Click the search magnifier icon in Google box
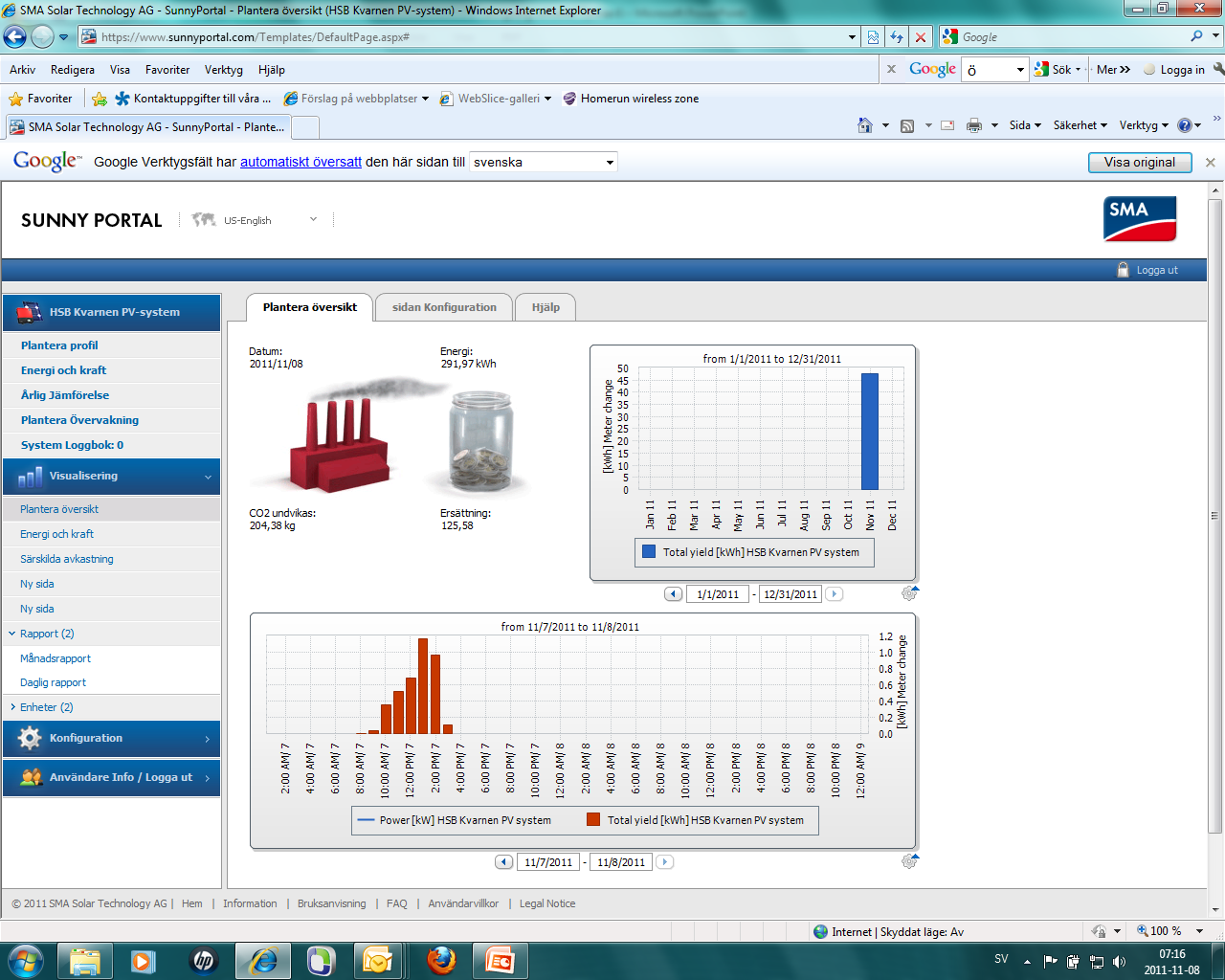 pyautogui.click(x=1196, y=36)
